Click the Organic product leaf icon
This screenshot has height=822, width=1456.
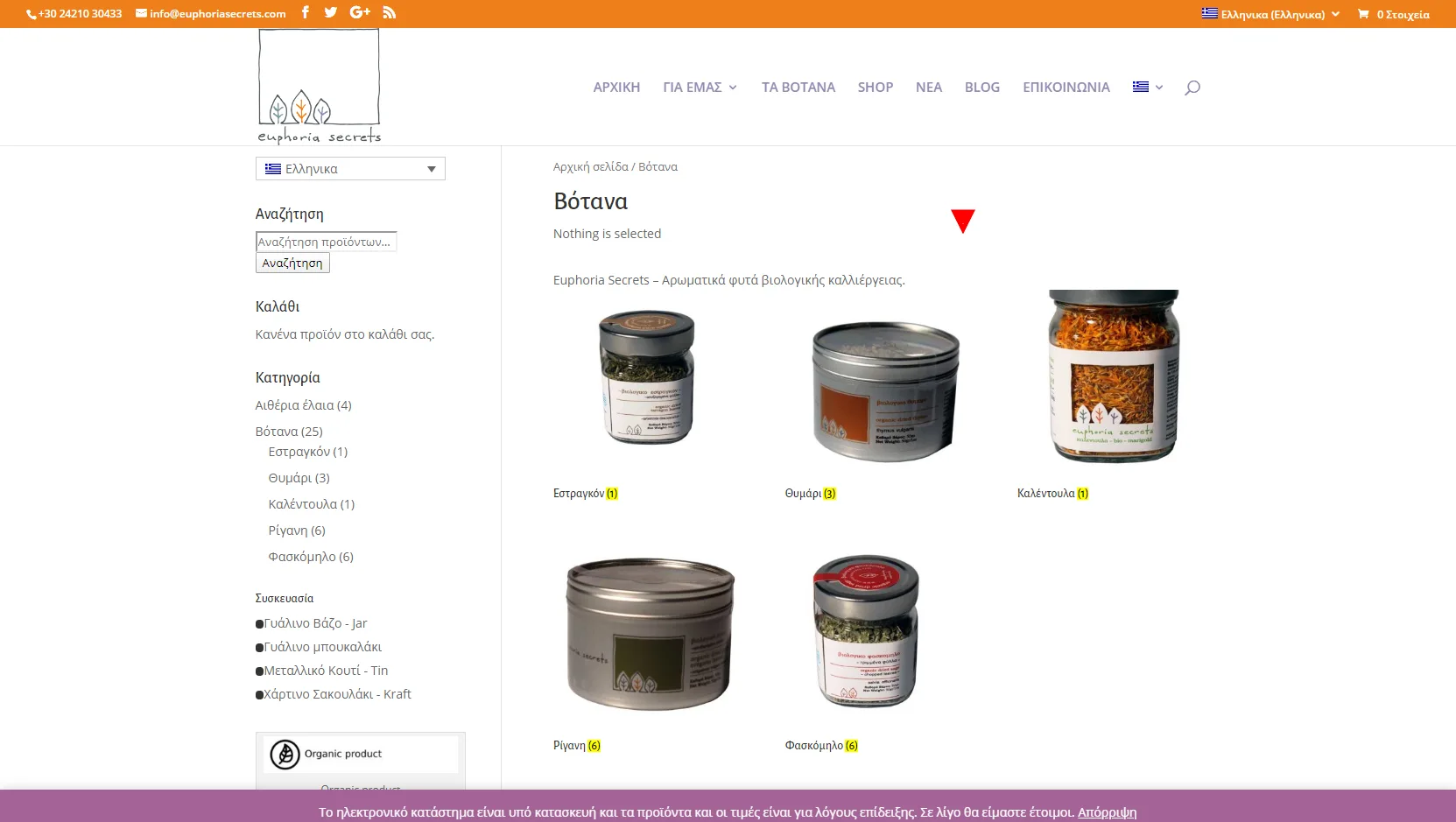point(285,754)
